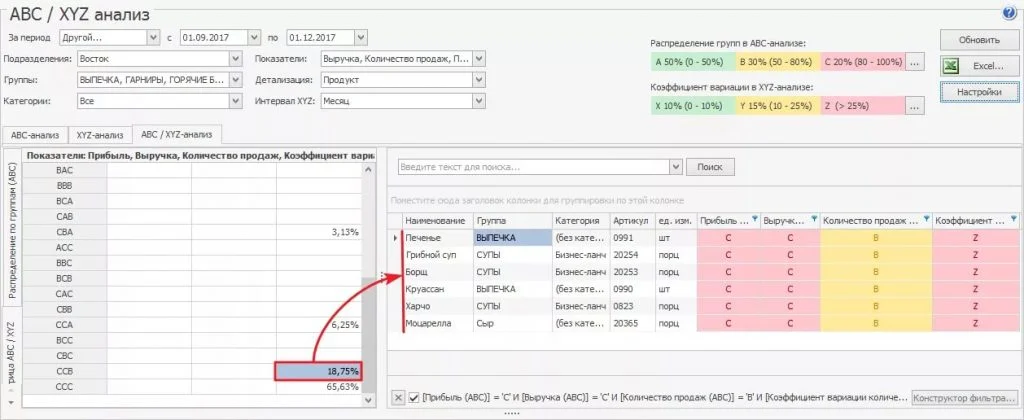This screenshot has height=420, width=1024.
Task: Sort by the Категория column header
Action: (x=581, y=221)
